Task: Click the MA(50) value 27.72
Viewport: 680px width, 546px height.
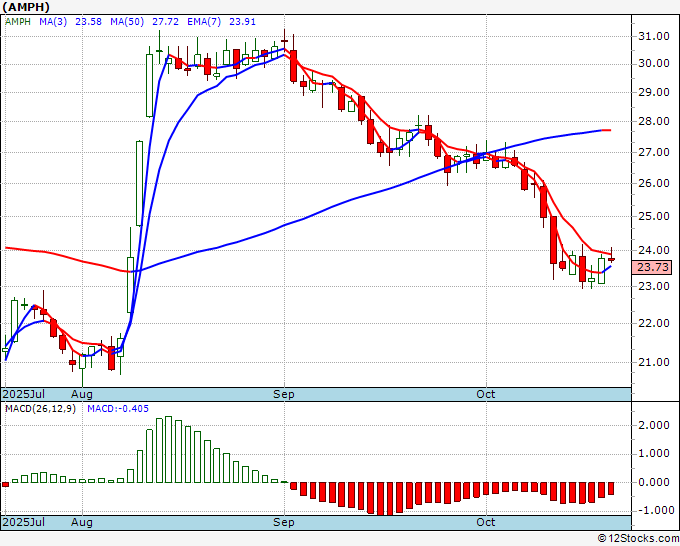Action: 165,22
